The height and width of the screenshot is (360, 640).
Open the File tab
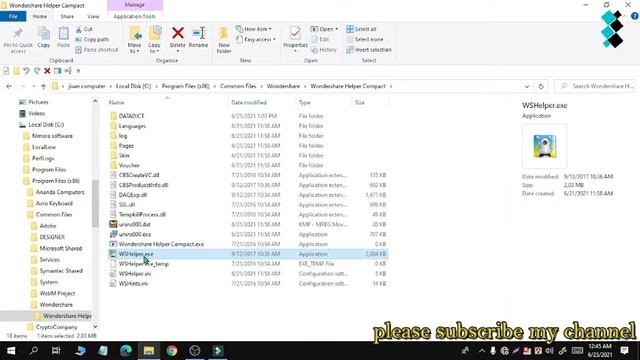pyautogui.click(x=13, y=16)
